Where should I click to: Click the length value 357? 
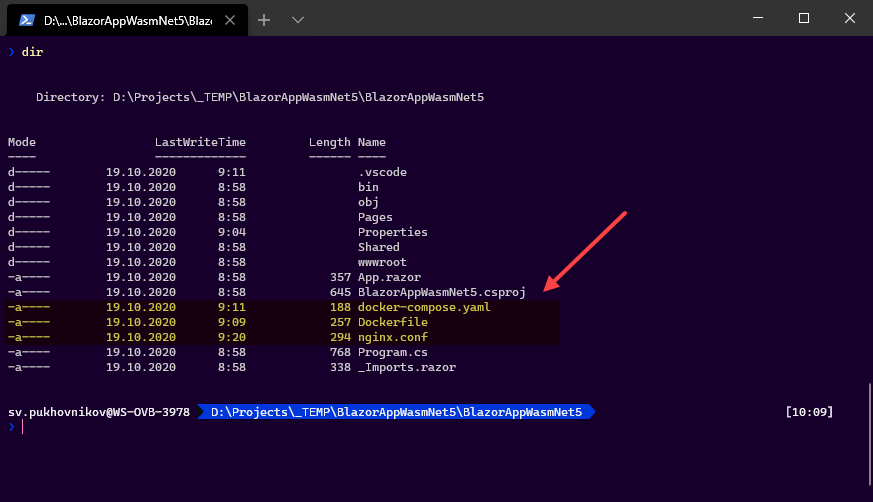340,278
